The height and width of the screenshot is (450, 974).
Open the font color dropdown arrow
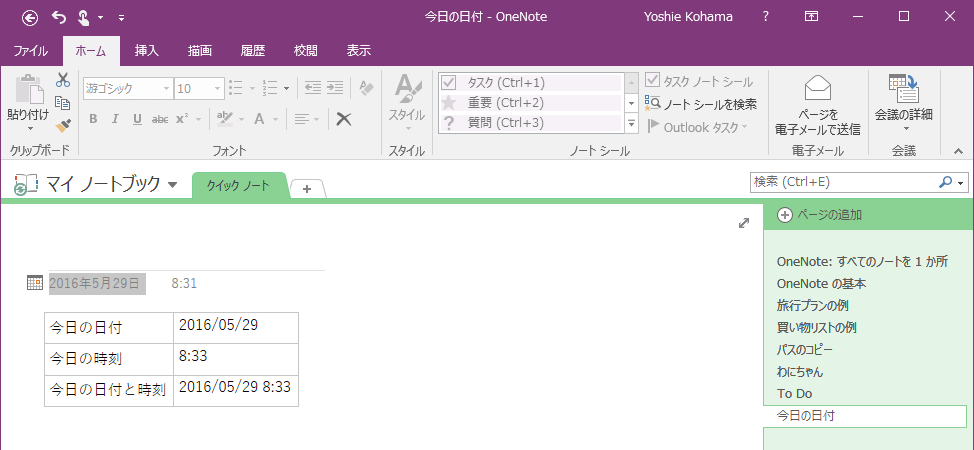tap(276, 119)
